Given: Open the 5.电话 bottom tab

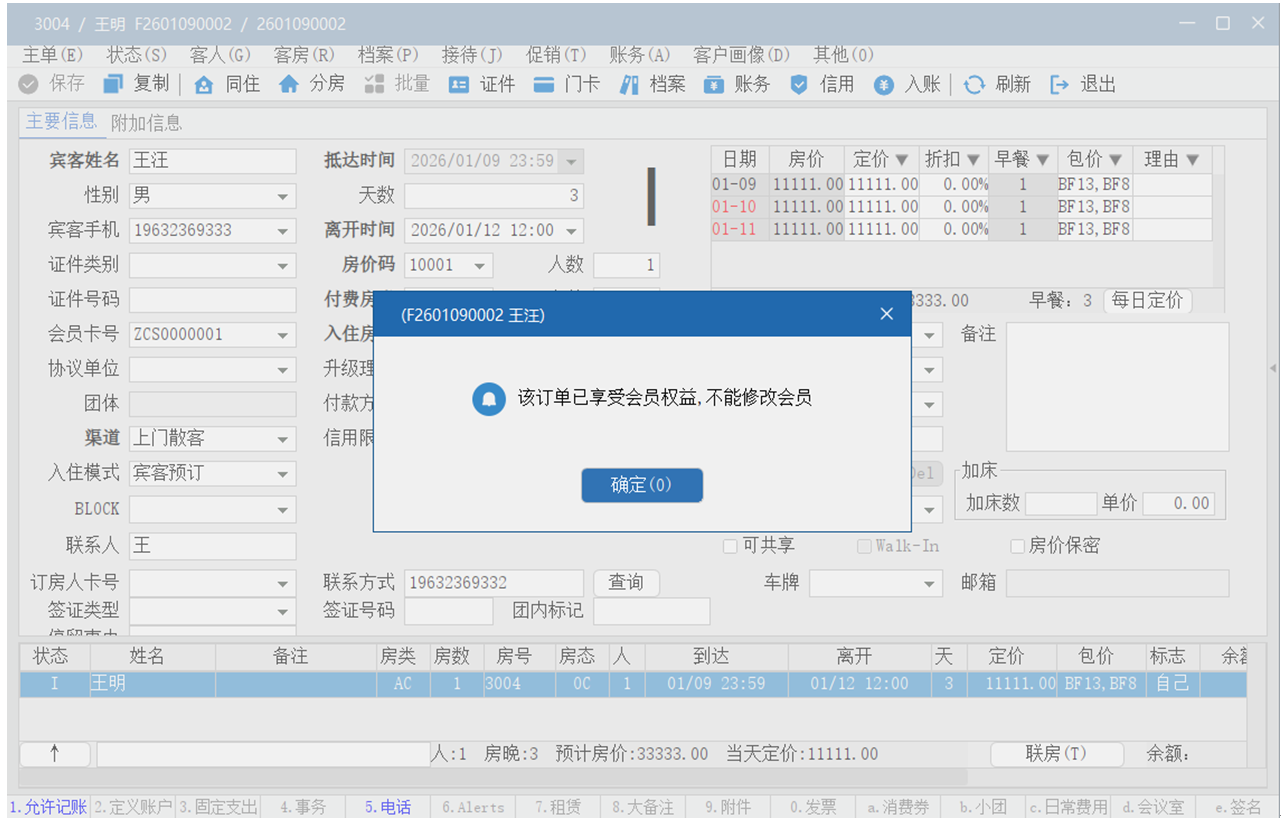Looking at the screenshot, I should [x=387, y=807].
